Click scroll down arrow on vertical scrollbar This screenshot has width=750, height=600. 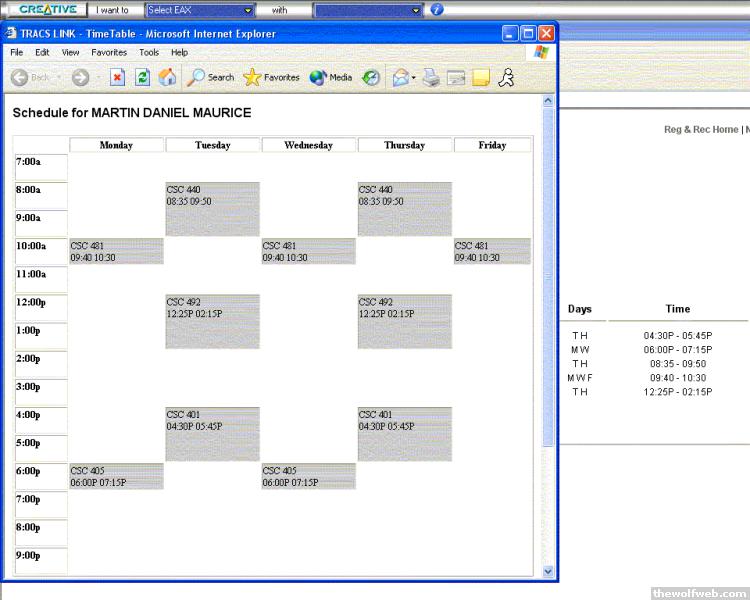547,570
